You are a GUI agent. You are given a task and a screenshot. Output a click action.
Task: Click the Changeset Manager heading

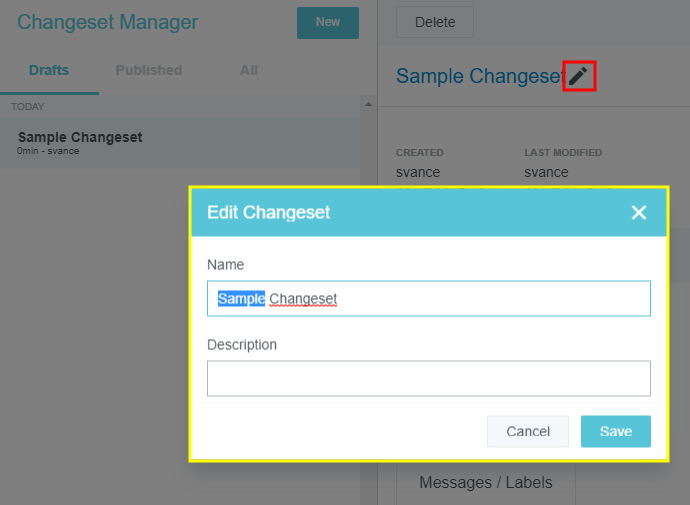(107, 22)
